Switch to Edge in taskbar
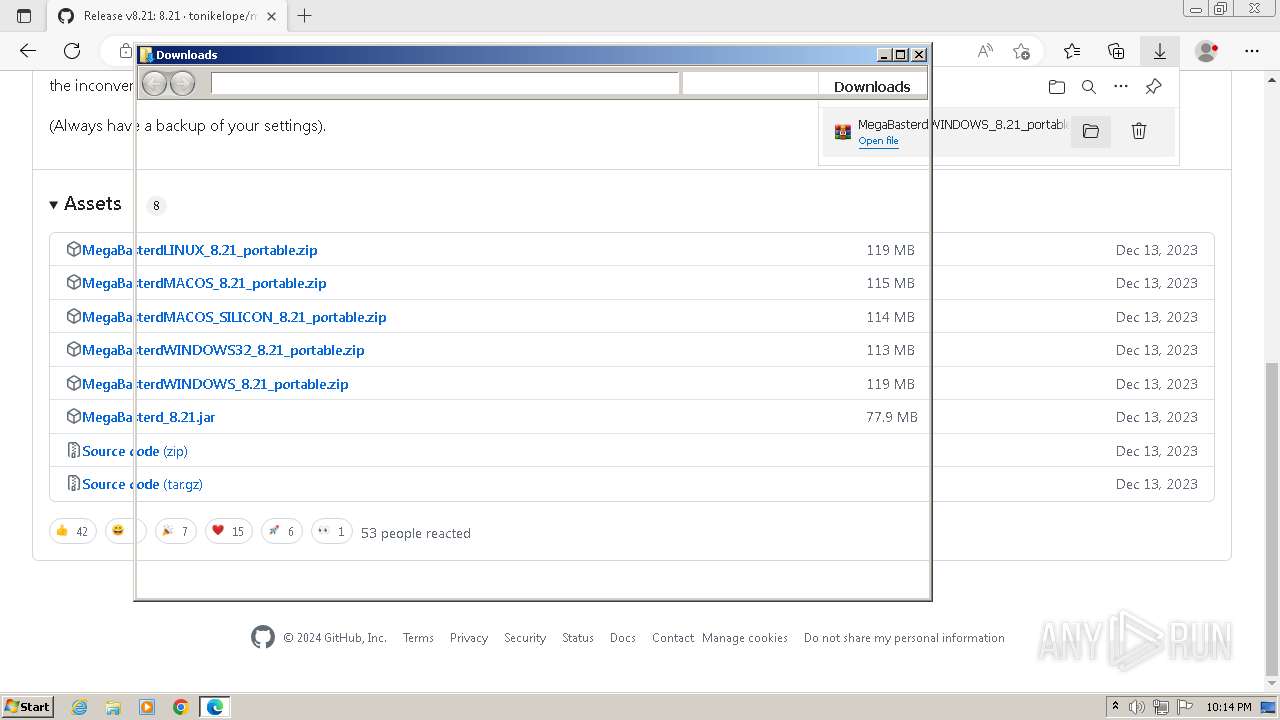This screenshot has height=720, width=1280. pyautogui.click(x=215, y=707)
